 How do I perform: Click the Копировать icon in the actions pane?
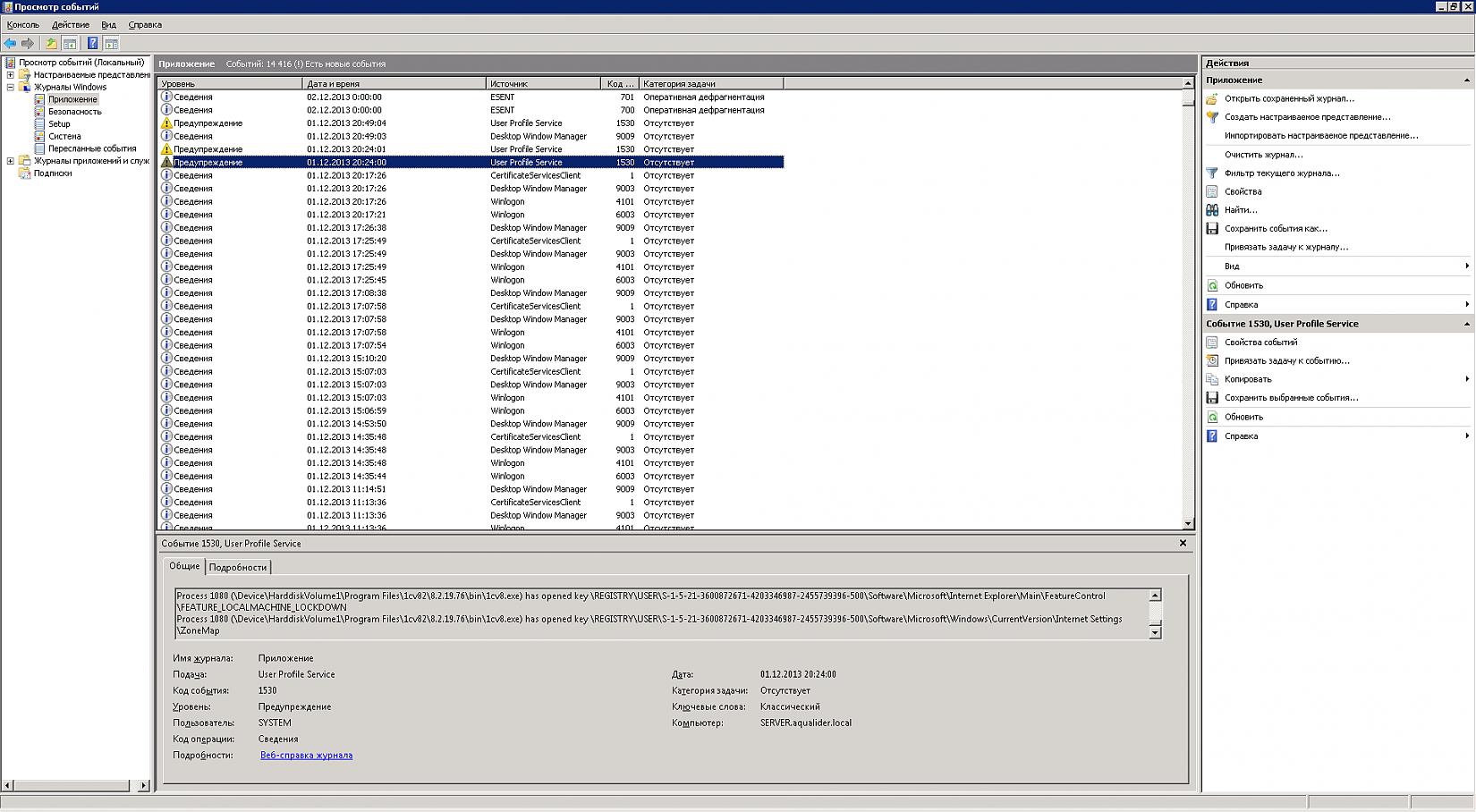[1212, 379]
